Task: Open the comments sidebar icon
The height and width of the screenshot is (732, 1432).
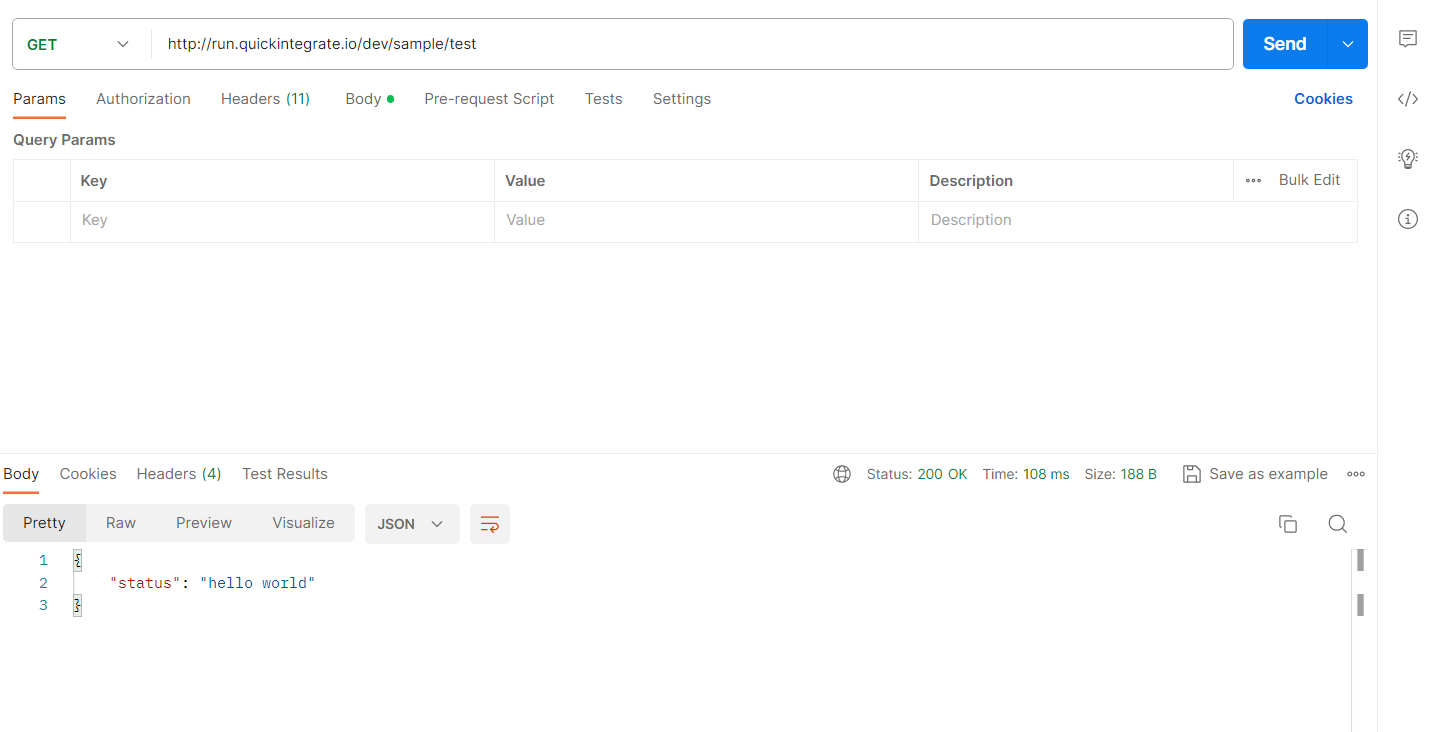Action: pyautogui.click(x=1408, y=39)
